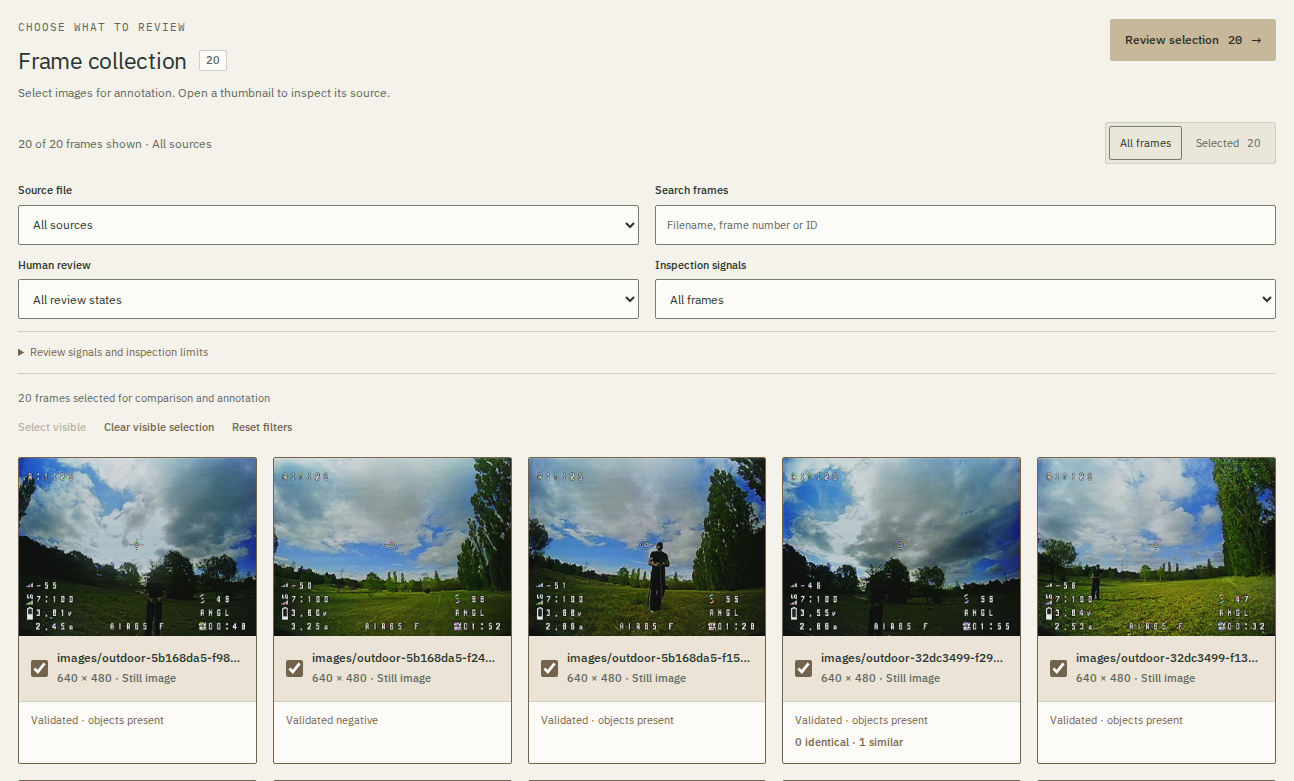Click the 'Frame collection' heading

click(102, 61)
